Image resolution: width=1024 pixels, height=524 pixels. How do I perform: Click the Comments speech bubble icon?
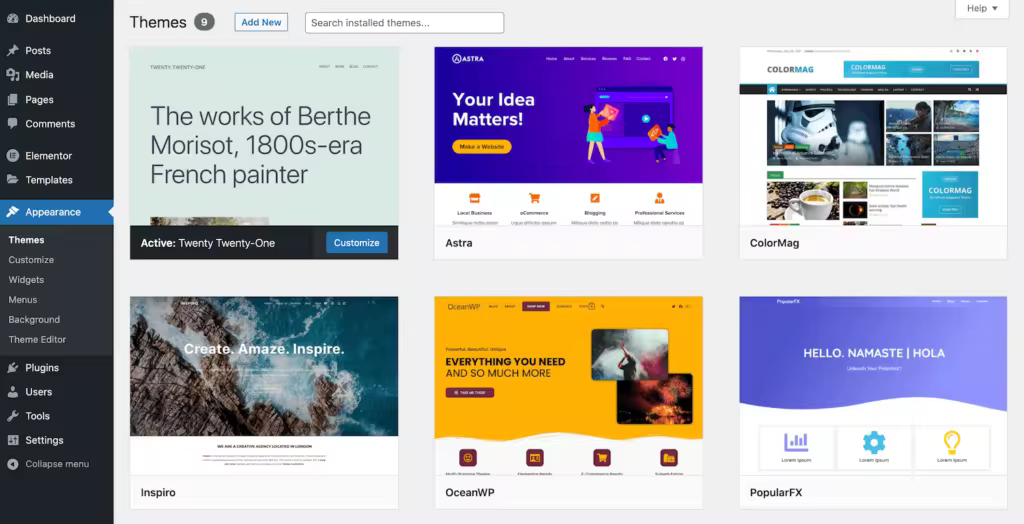click(x=12, y=123)
